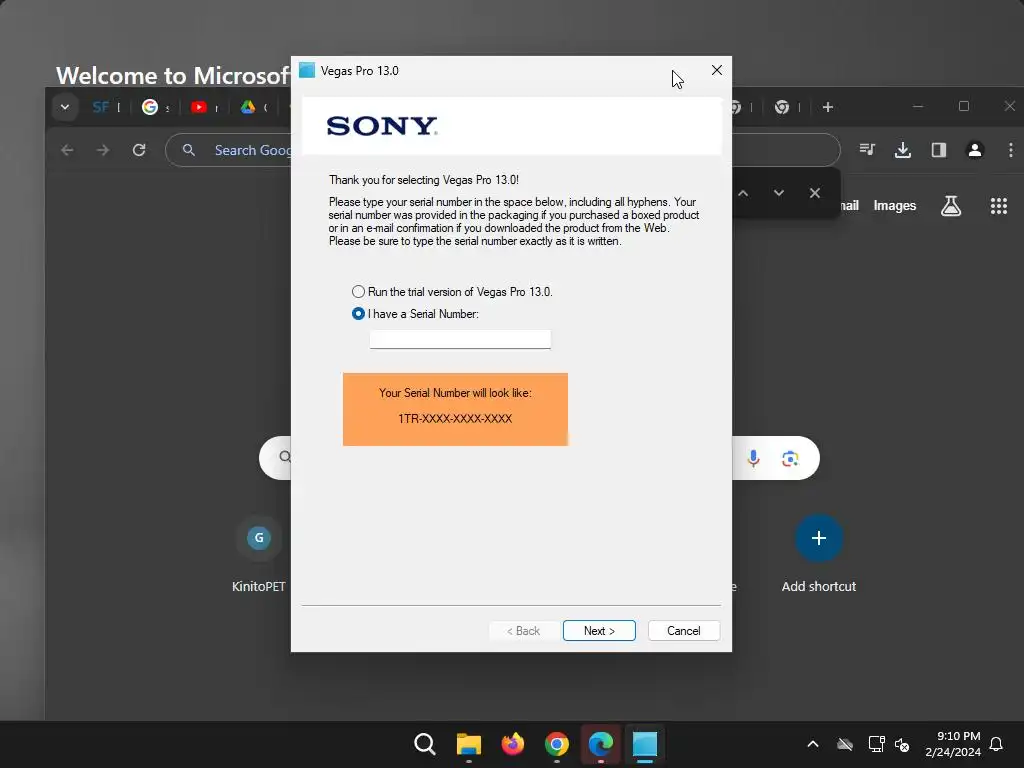Viewport: 1024px width, 768px height.
Task: Reload the page in Chrome
Action: click(139, 150)
